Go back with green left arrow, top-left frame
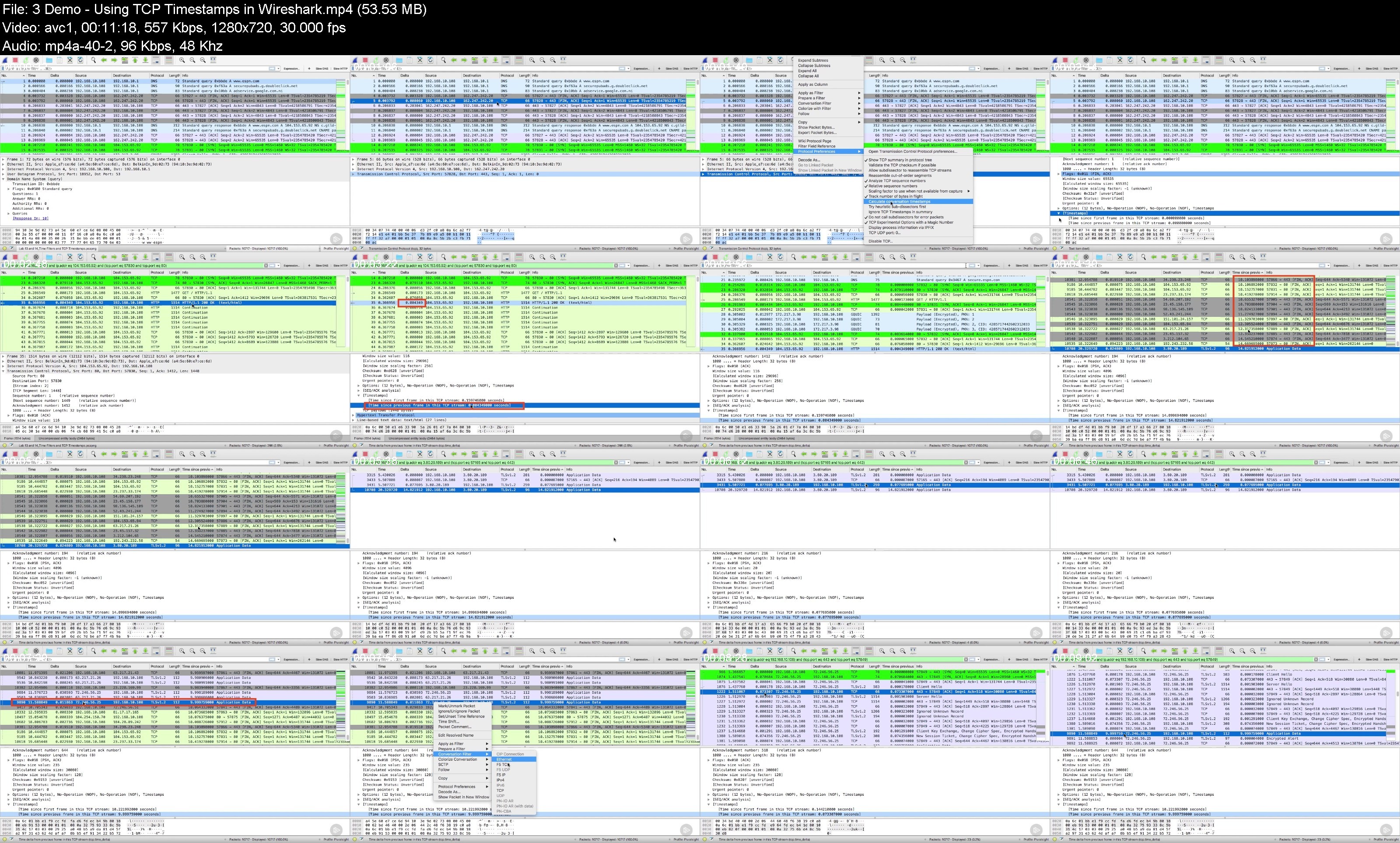Image resolution: width=1400 pixels, height=843 pixels. click(104, 60)
